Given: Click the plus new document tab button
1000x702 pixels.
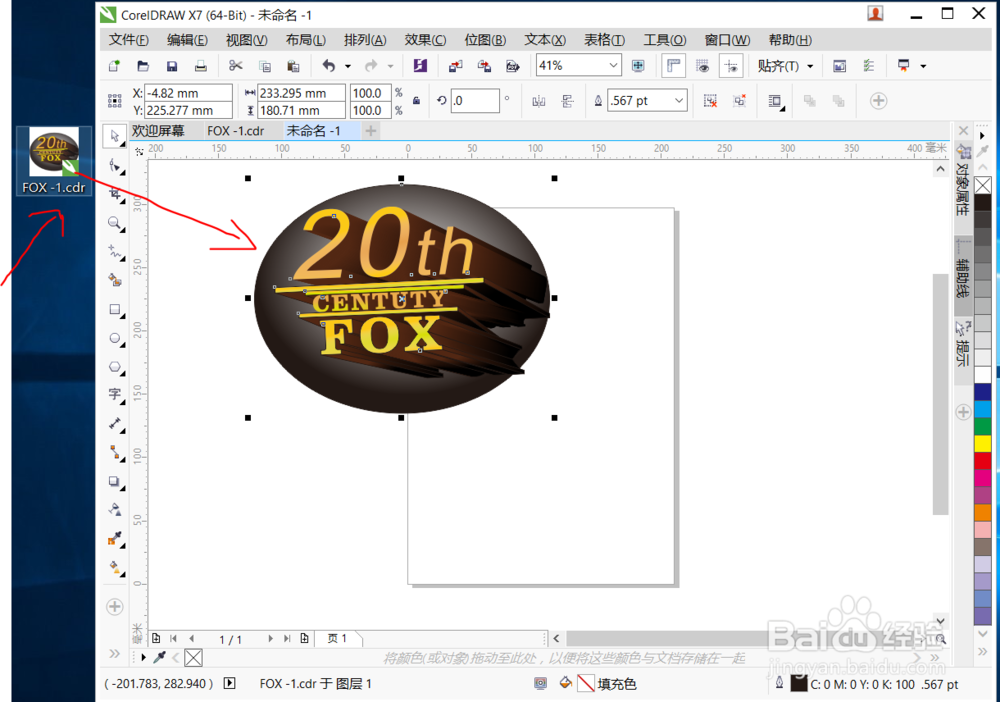Looking at the screenshot, I should pos(371,131).
